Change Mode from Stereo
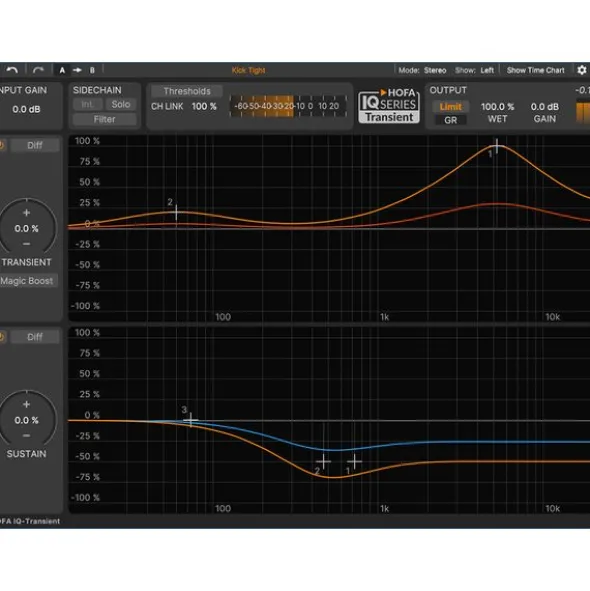The width and height of the screenshot is (590, 591). (x=435, y=70)
